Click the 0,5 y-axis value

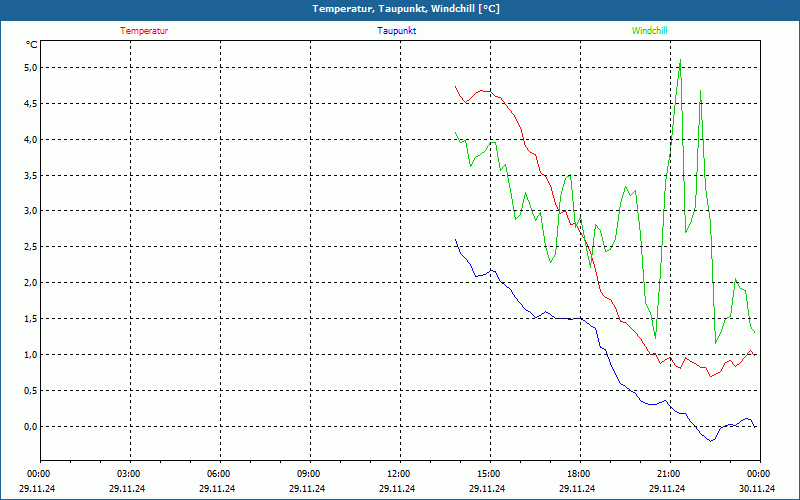coord(31,391)
